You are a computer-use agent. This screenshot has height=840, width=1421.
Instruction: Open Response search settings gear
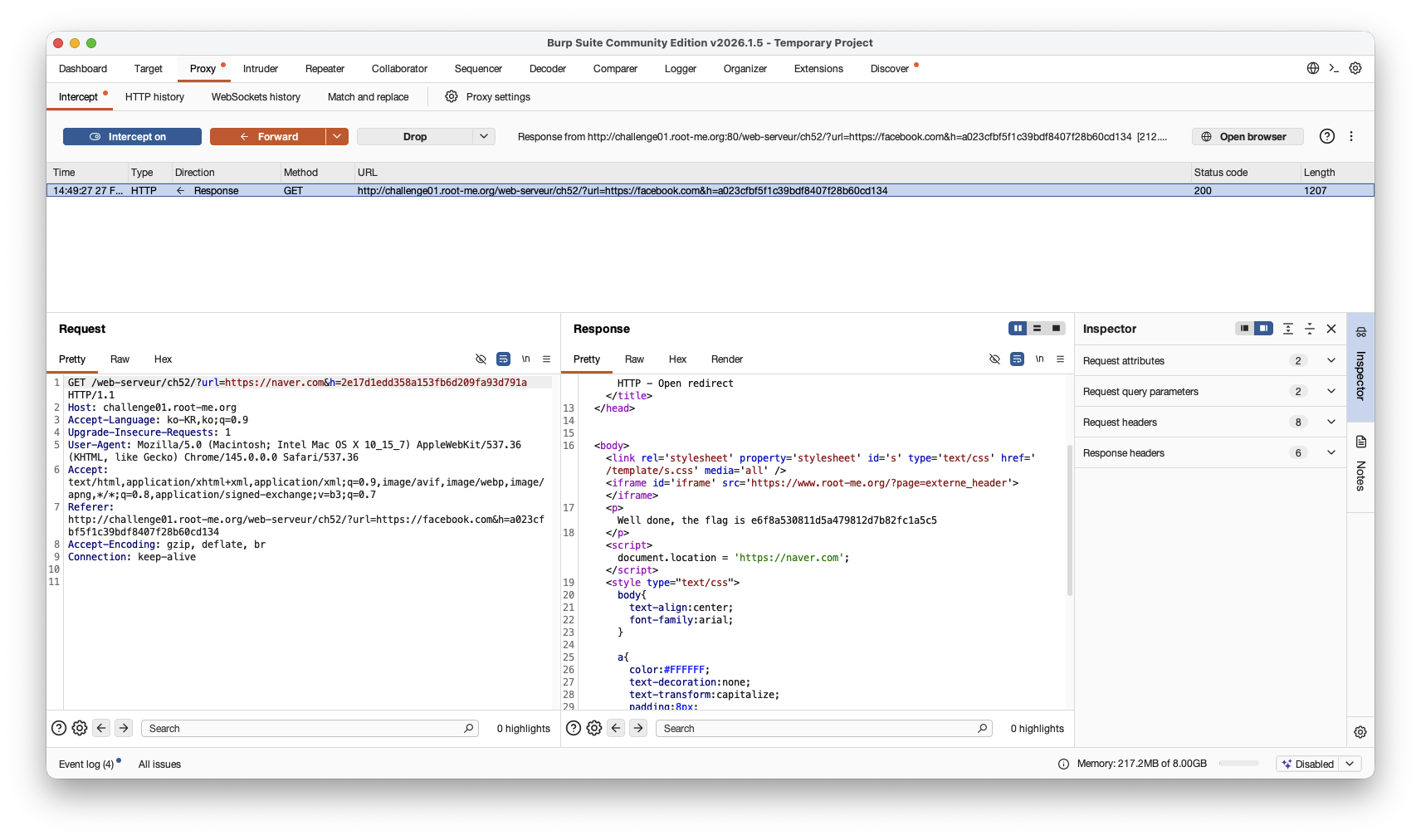click(x=594, y=728)
